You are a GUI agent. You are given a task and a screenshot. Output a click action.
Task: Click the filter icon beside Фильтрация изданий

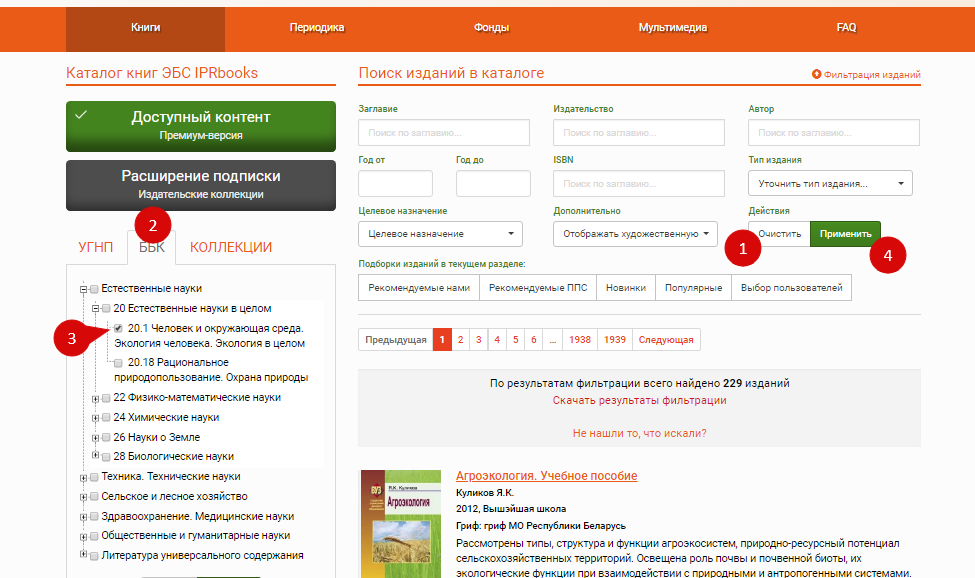tap(816, 75)
